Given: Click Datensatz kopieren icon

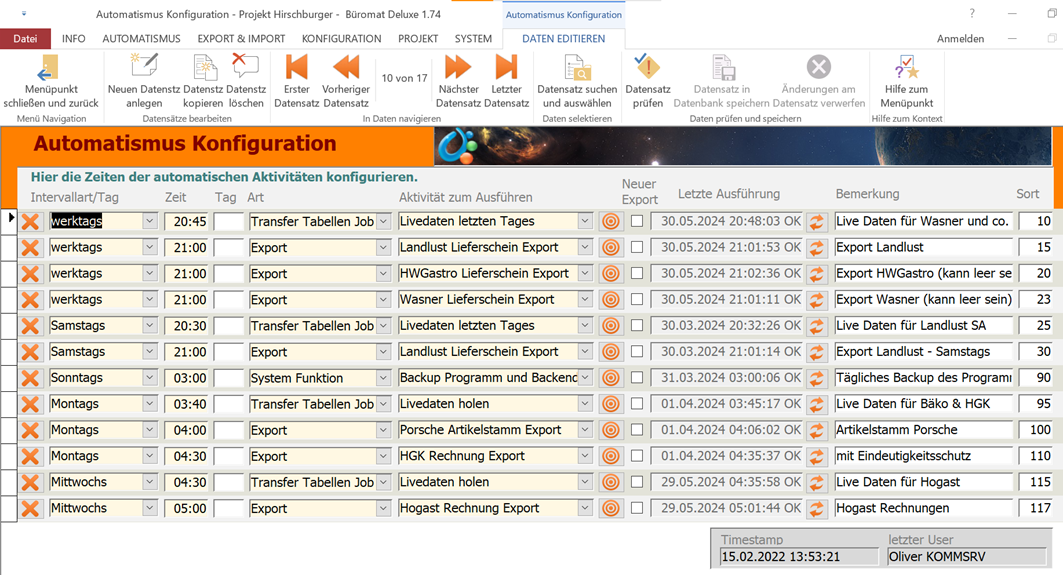Looking at the screenshot, I should [x=203, y=68].
